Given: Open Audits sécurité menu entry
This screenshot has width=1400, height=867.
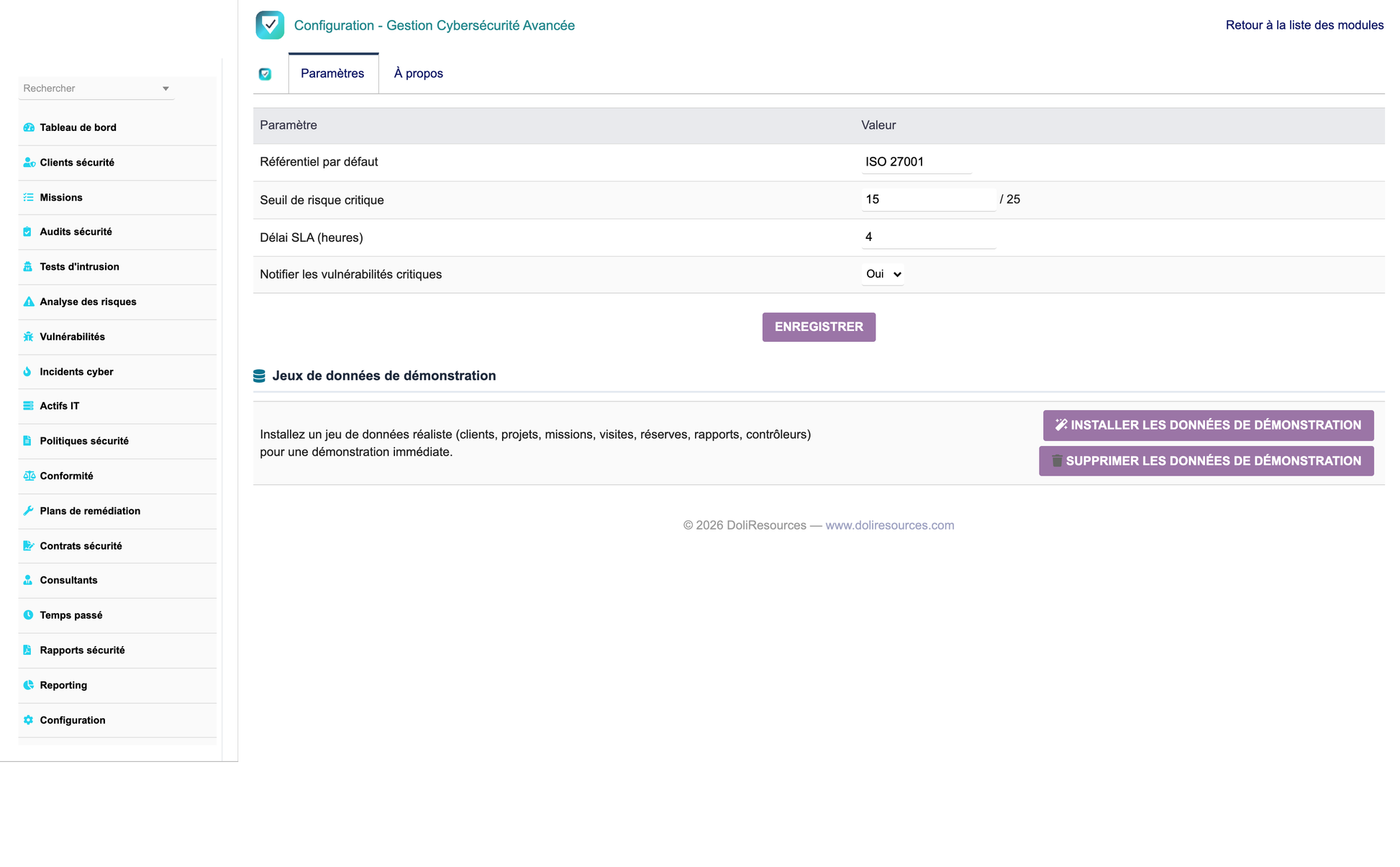Looking at the screenshot, I should [76, 232].
